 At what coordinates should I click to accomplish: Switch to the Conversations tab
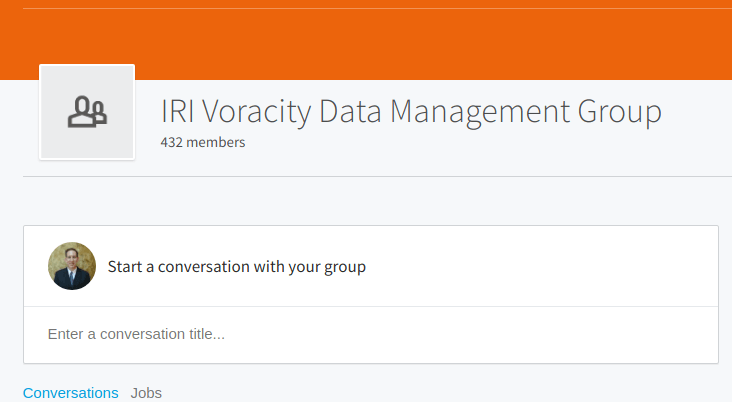(70, 393)
